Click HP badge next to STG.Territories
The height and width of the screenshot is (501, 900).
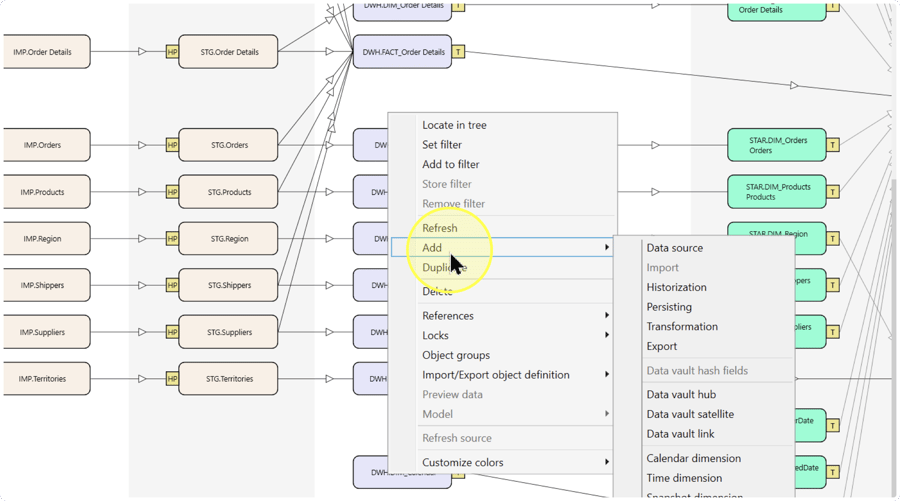click(x=172, y=379)
